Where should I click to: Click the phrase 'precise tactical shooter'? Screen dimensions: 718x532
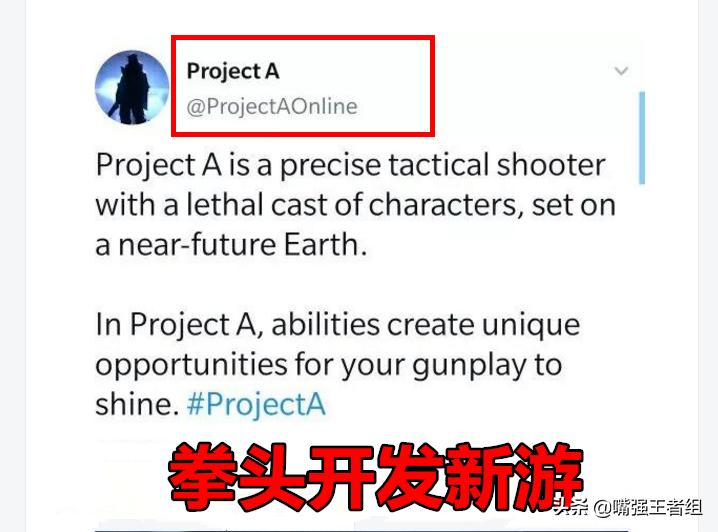(x=443, y=165)
